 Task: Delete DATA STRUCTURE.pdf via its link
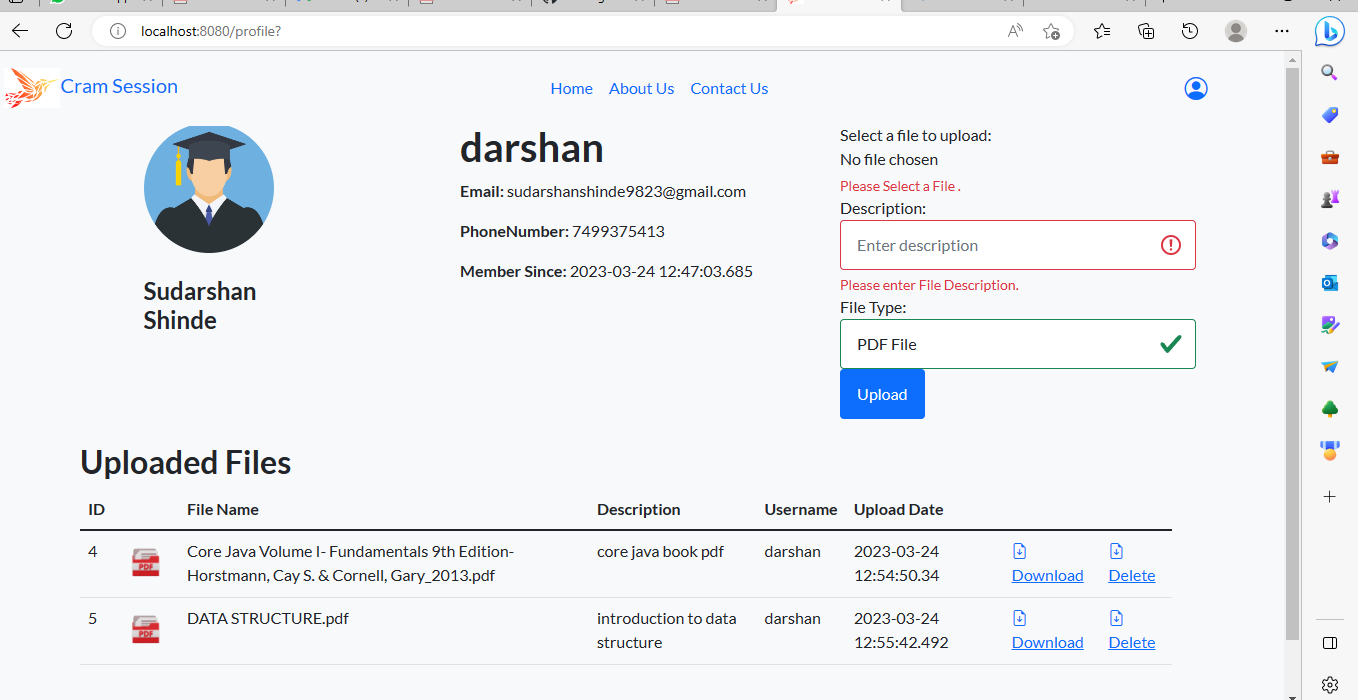coord(1132,643)
